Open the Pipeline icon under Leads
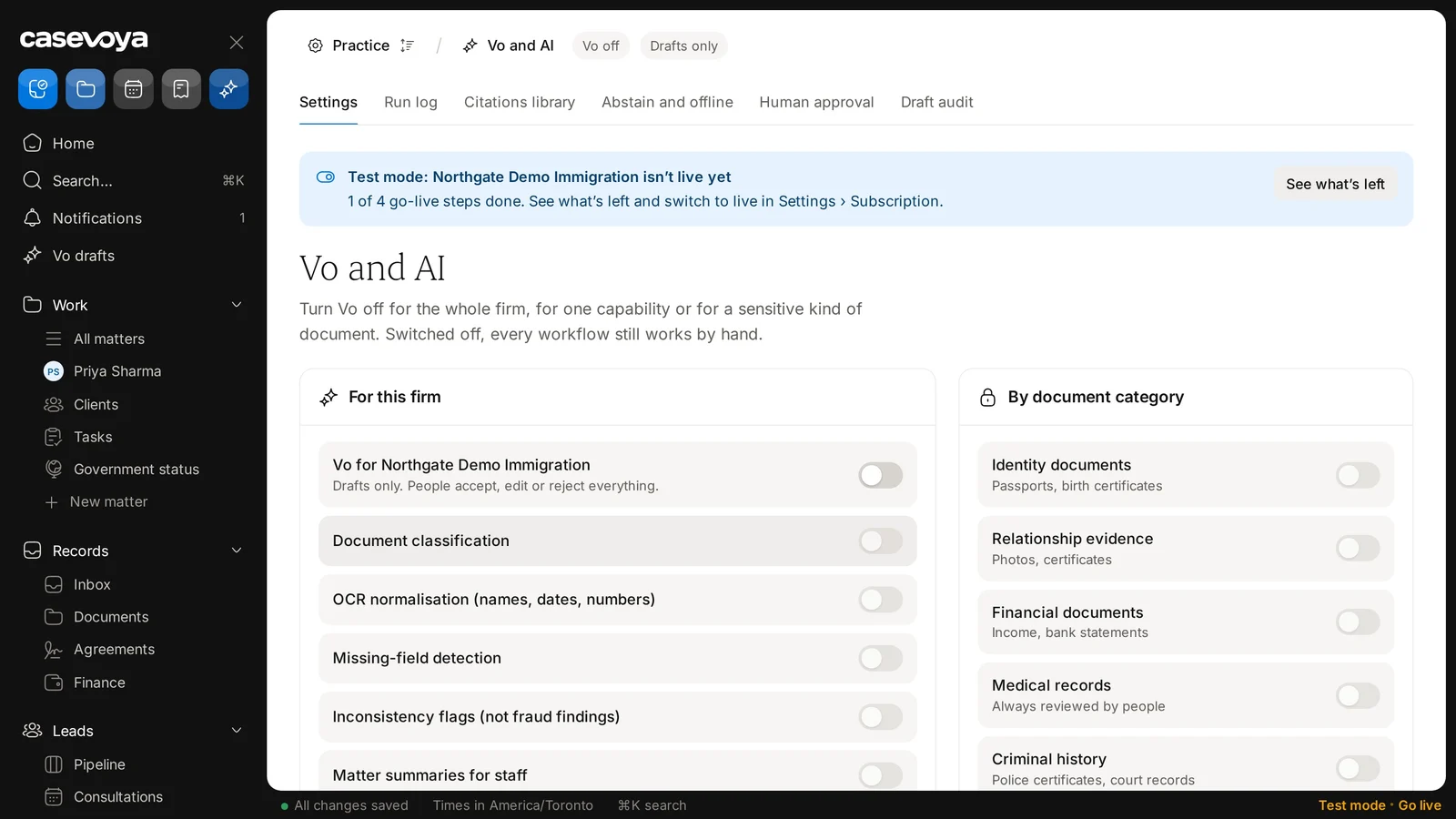Screen dimensions: 1456x819 [x=54, y=764]
